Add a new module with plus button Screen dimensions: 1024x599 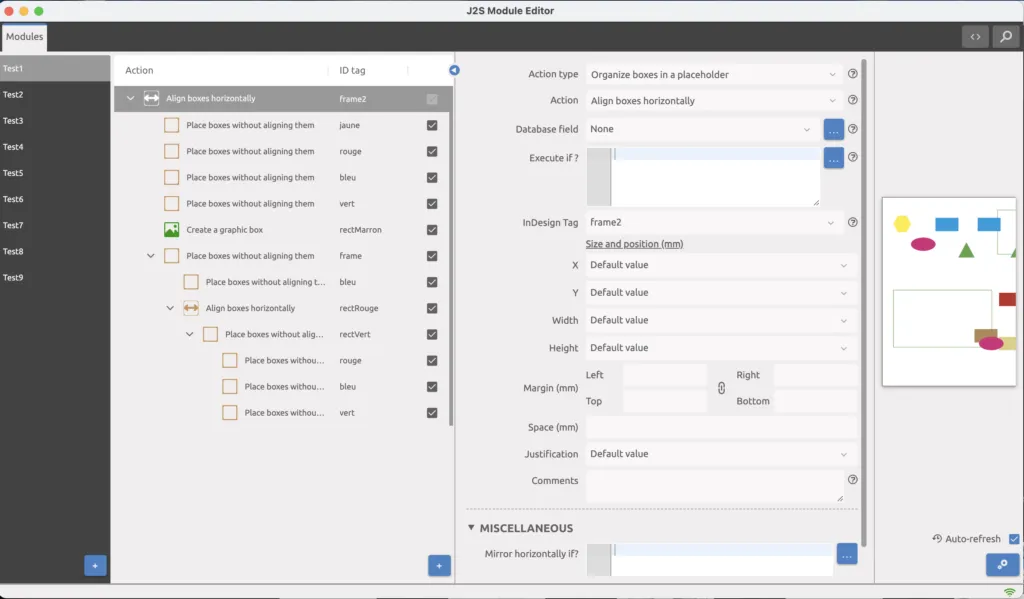tap(95, 565)
